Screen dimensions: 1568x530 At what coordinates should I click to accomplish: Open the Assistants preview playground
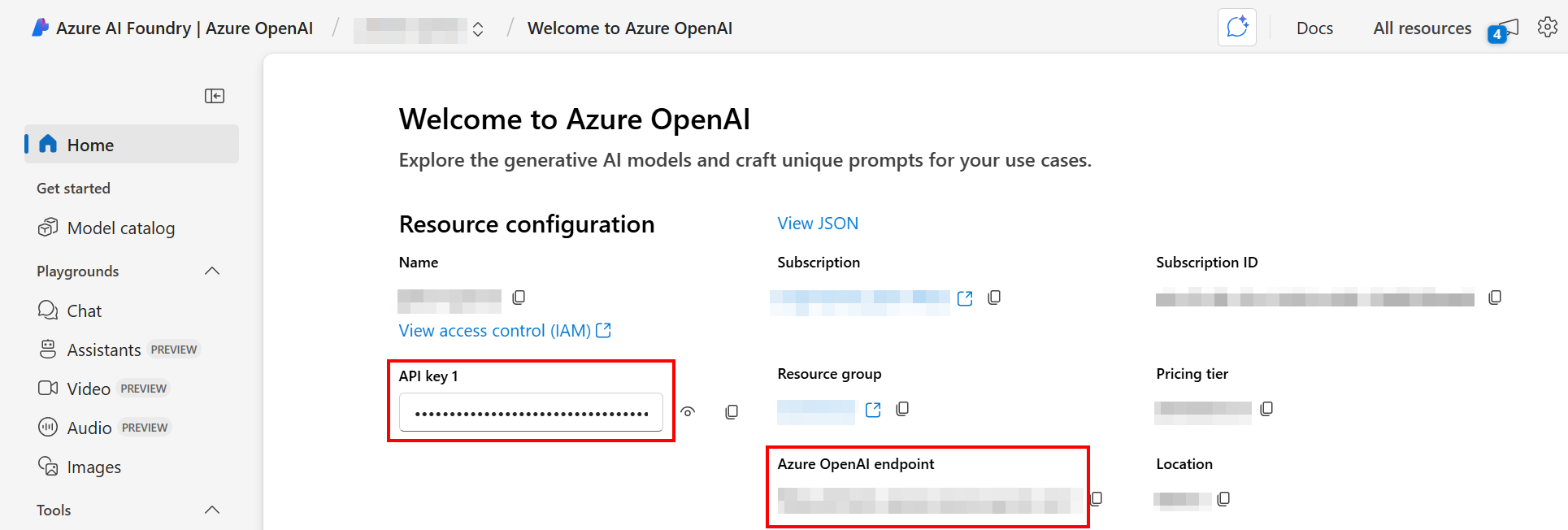(x=119, y=350)
